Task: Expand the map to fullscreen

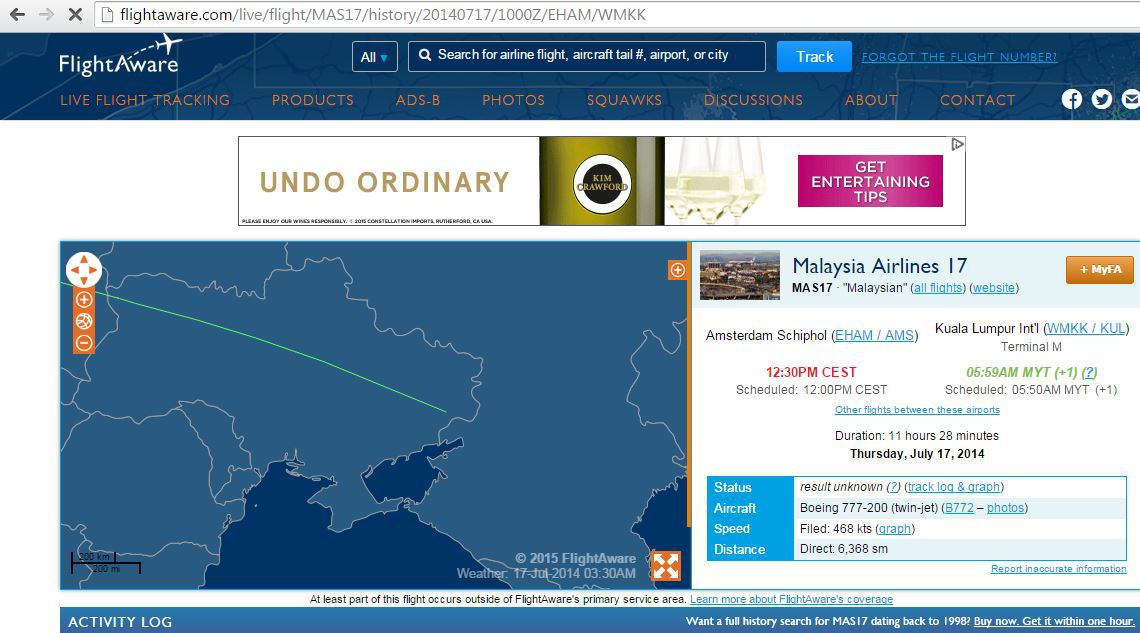Action: [666, 565]
